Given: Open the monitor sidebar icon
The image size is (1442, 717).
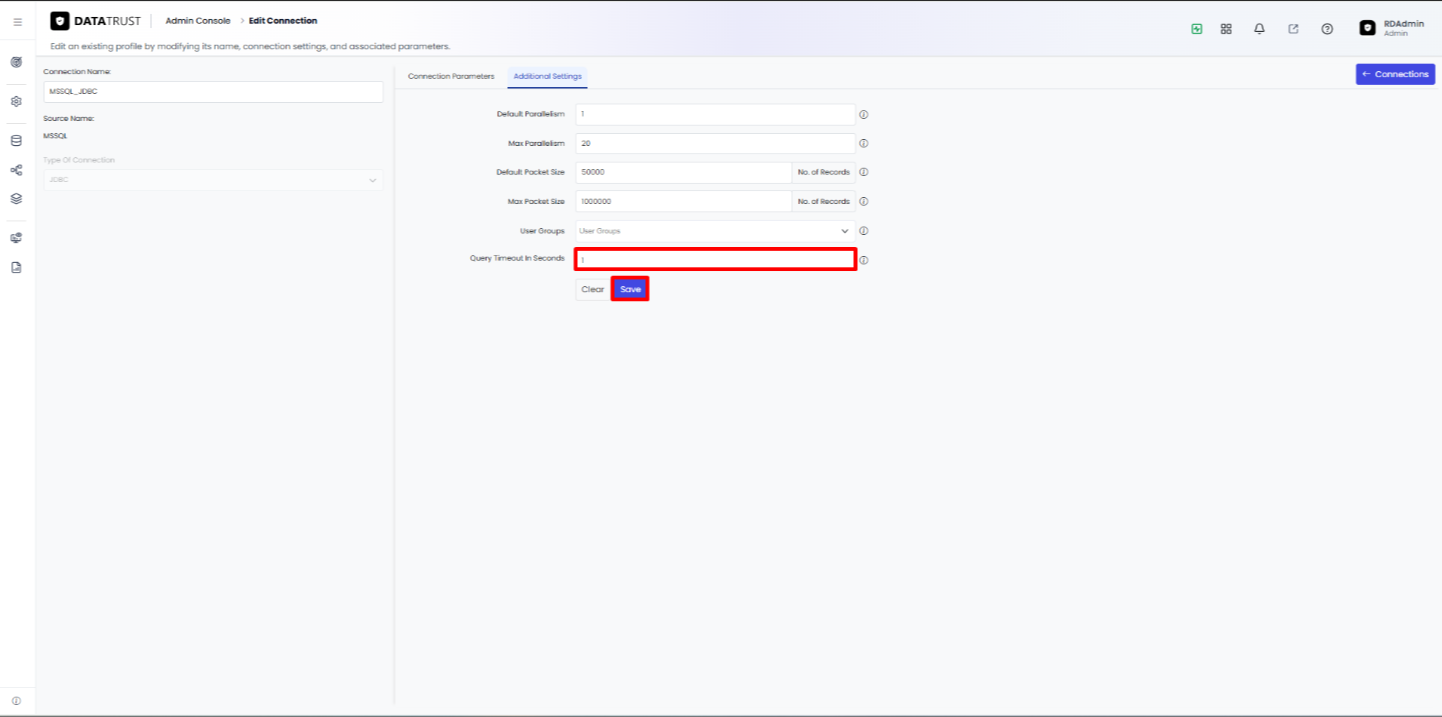Looking at the screenshot, I should (x=16, y=238).
